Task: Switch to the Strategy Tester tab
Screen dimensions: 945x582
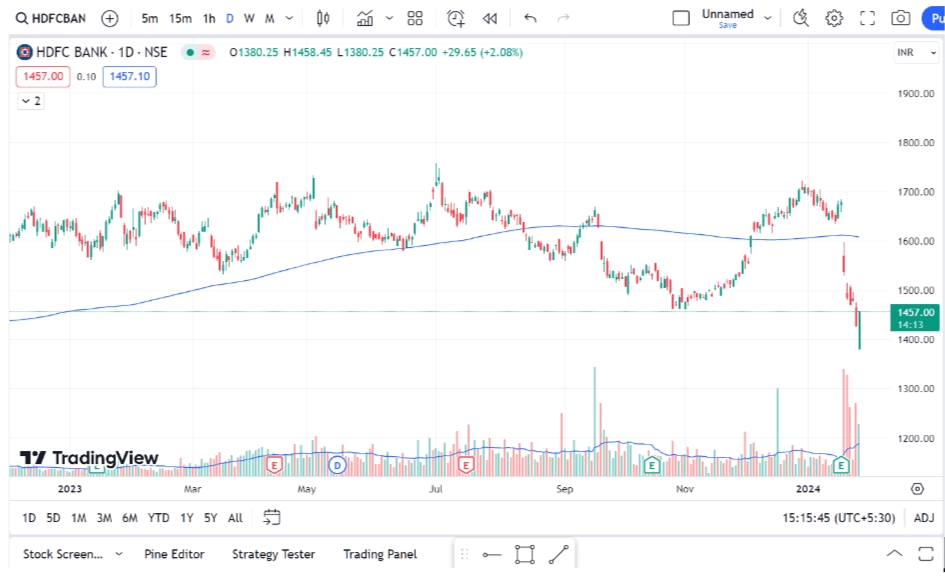Action: [x=273, y=554]
